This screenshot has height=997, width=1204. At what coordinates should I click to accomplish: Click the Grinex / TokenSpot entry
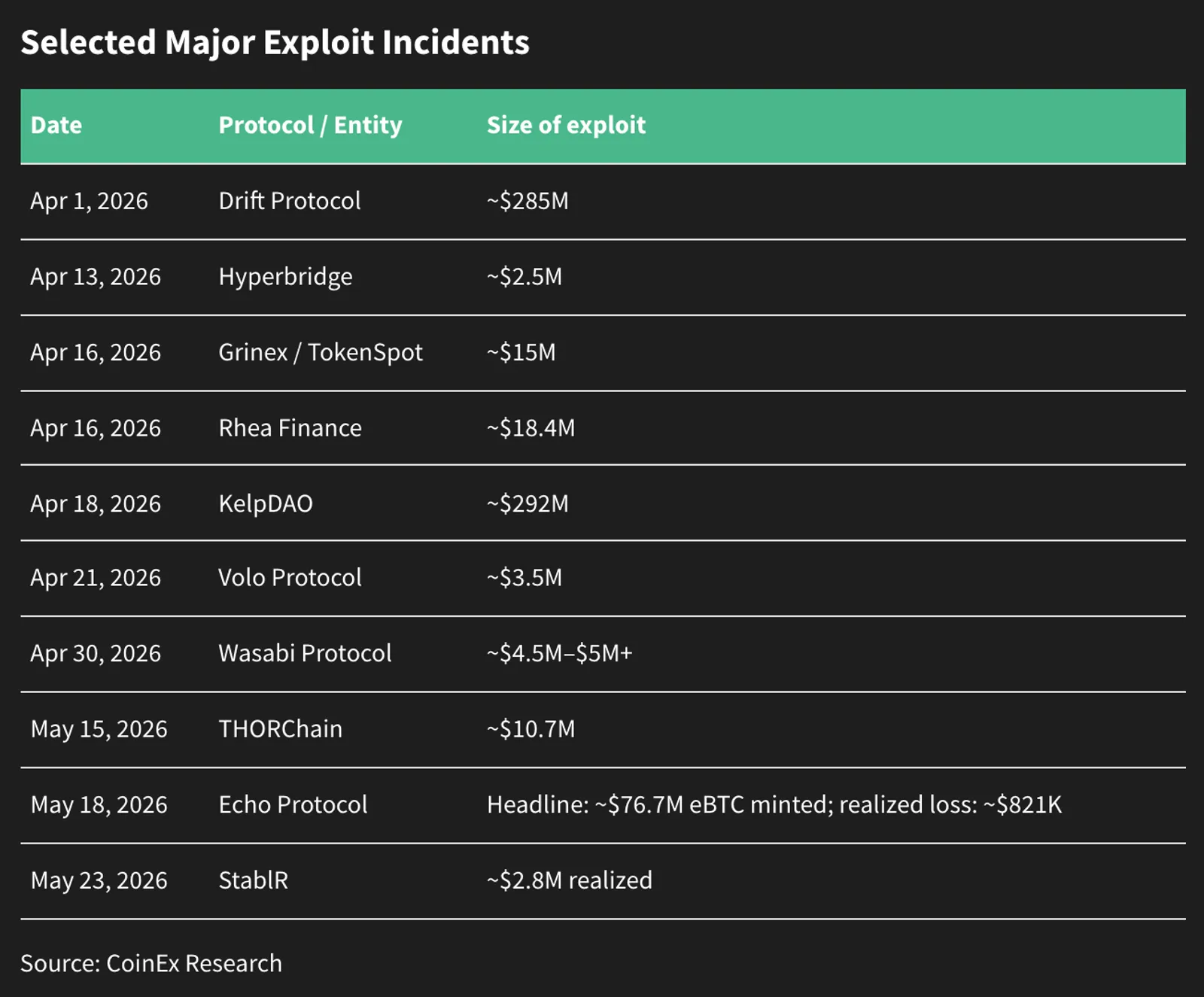pos(321,352)
